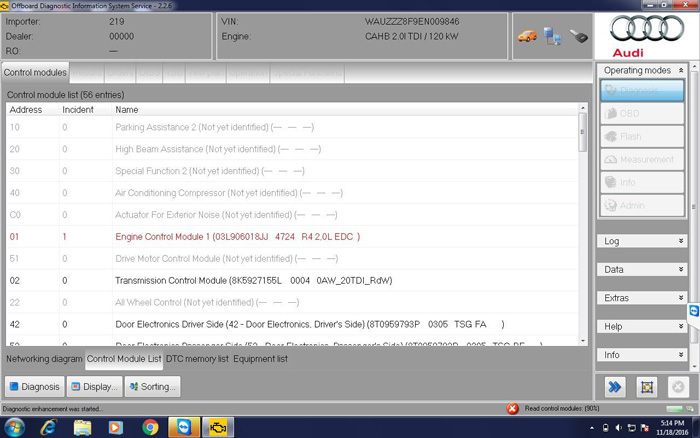The image size is (700, 438).
Task: Launch Internet Explorer from taskbar
Action: coord(48,427)
